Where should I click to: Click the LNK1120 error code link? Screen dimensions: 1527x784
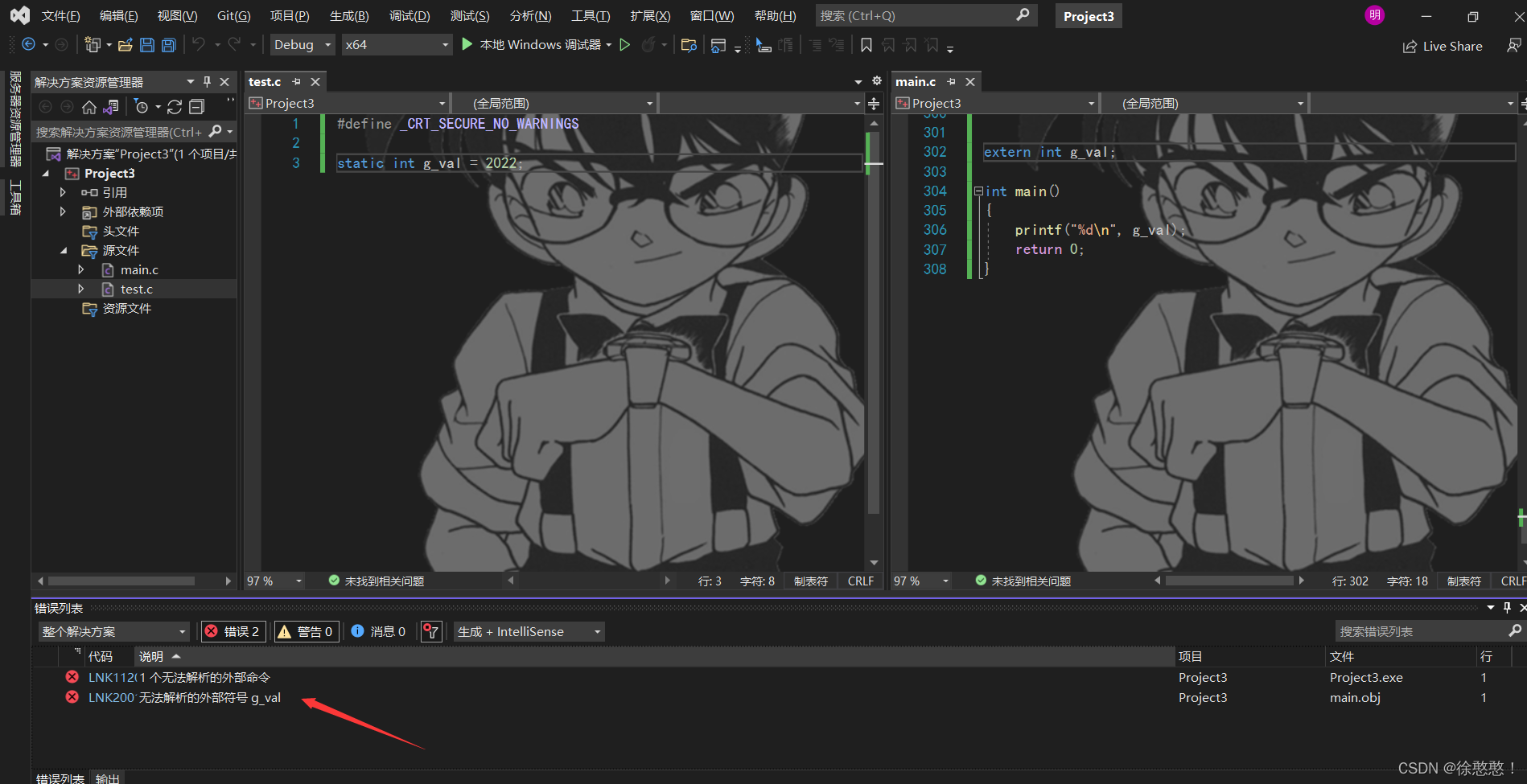112,678
